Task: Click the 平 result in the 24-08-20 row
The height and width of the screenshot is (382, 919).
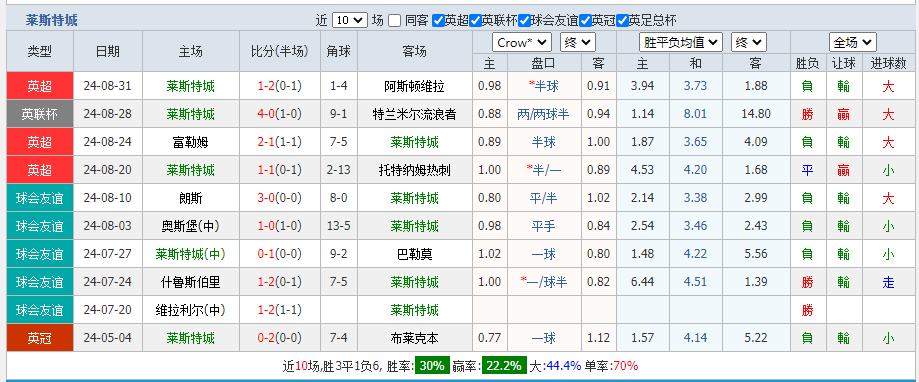Action: pos(808,170)
